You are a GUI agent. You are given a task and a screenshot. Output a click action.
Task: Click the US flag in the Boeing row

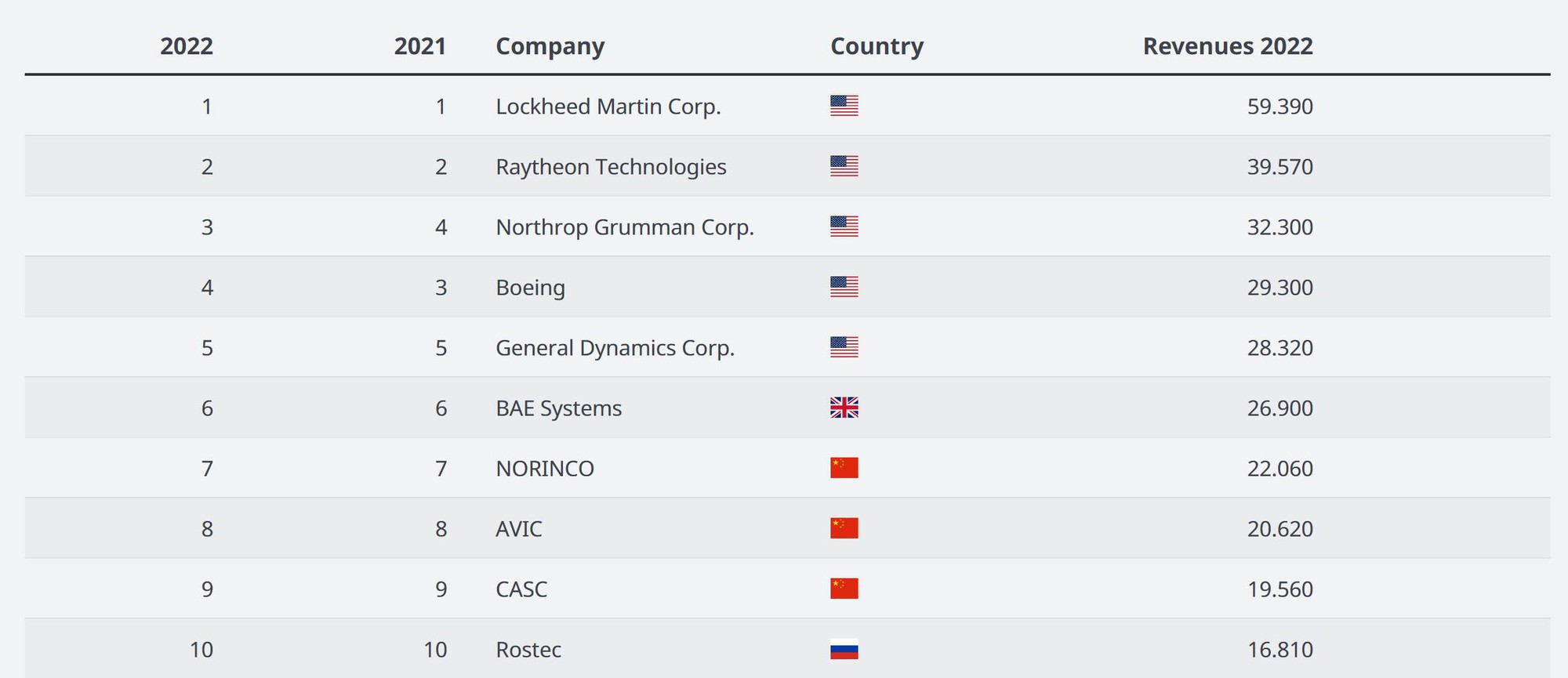pos(844,287)
